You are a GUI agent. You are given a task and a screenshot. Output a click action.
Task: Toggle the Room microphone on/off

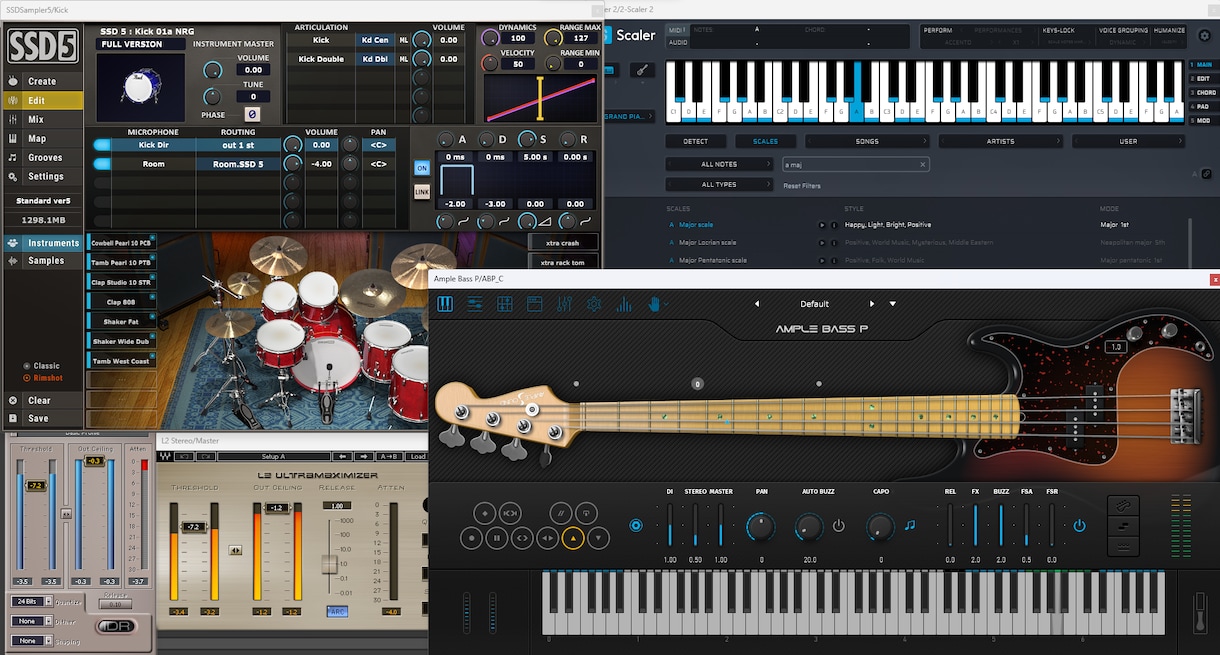[x=101, y=164]
